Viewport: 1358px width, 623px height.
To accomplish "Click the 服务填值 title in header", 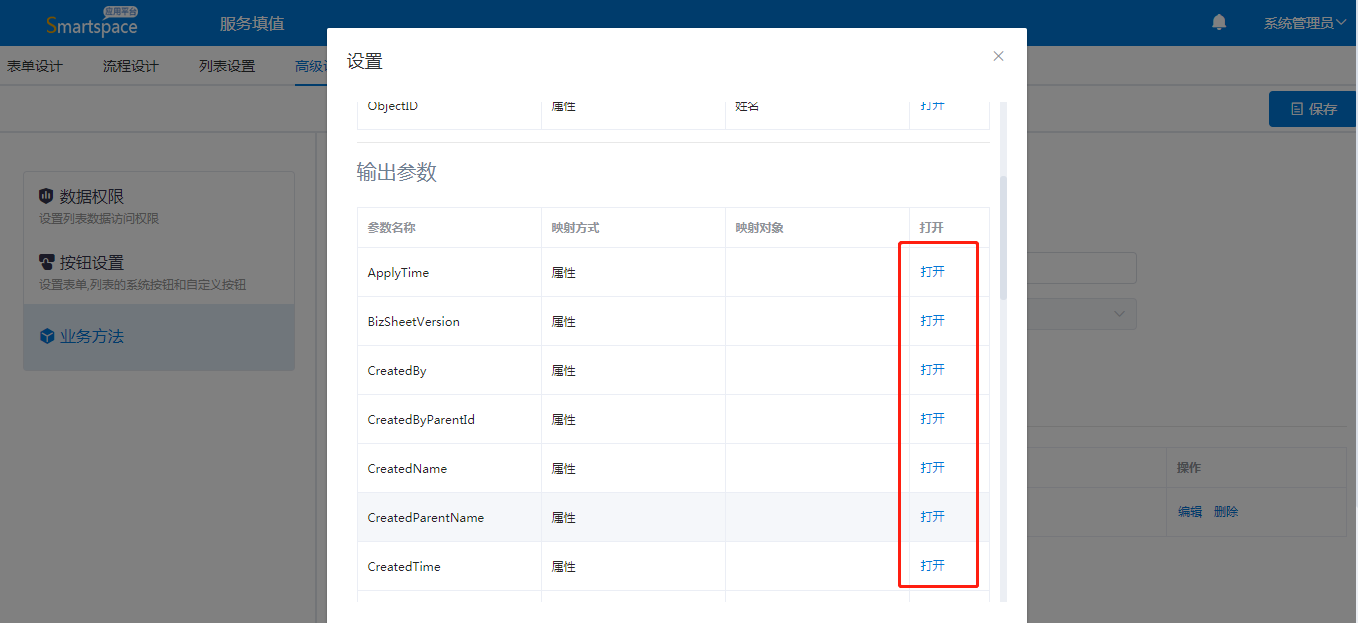I will click(x=252, y=23).
